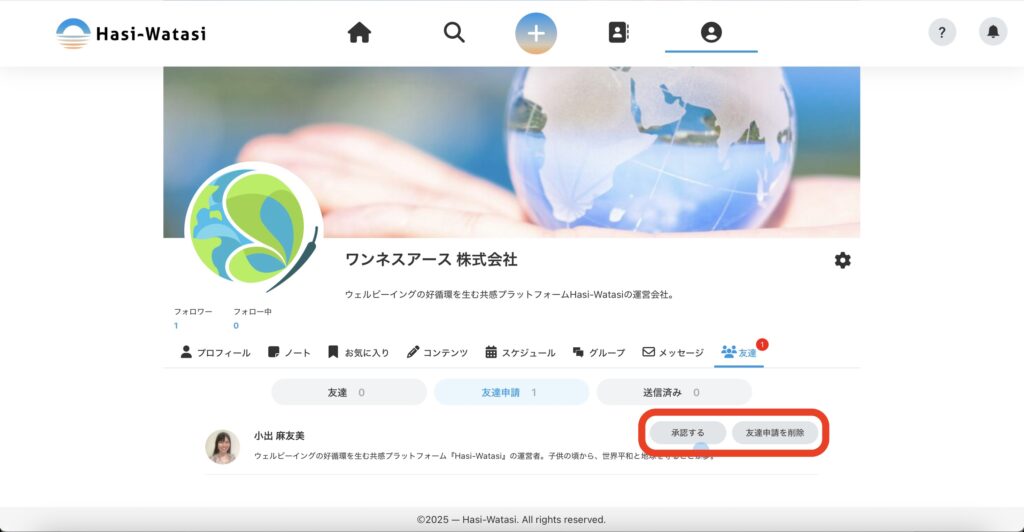Open the contacts address book icon

[x=619, y=33]
